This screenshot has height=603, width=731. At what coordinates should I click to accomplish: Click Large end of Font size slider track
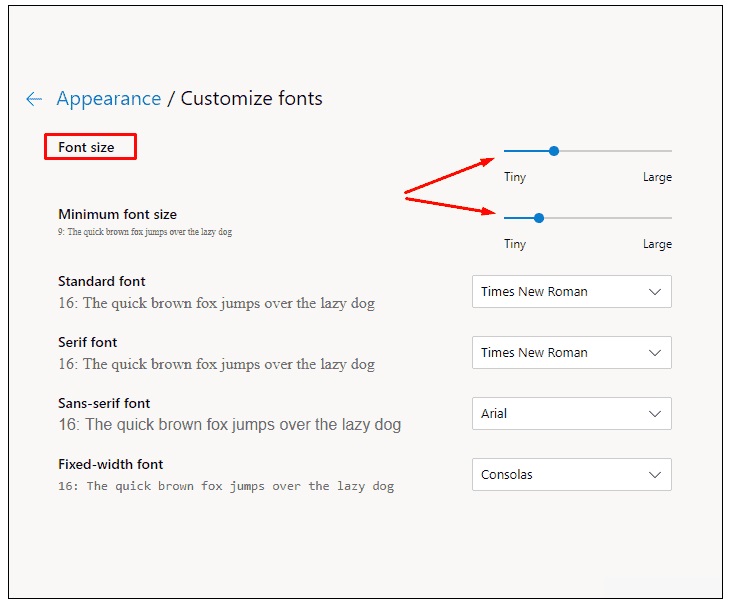tap(668, 151)
